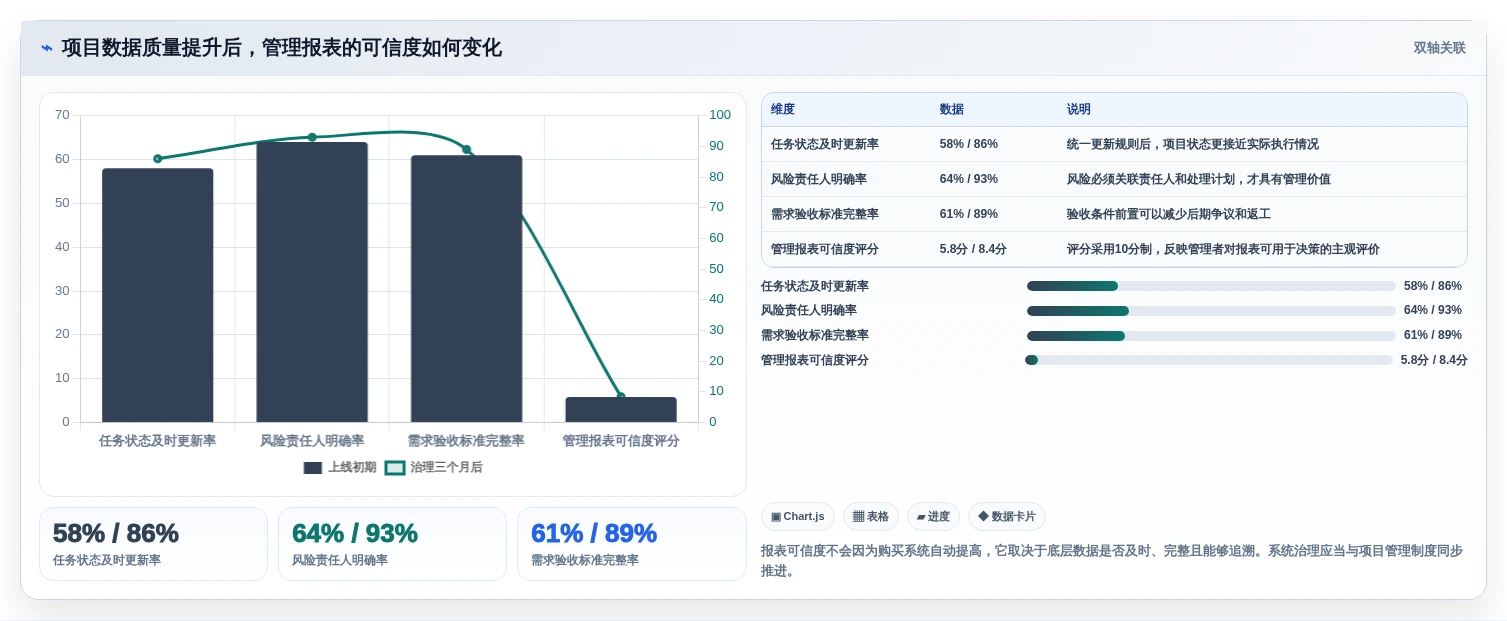Viewport: 1507px width, 621px height.
Task: Click the 管理报表可信度评分 x-axis label
Action: click(621, 440)
